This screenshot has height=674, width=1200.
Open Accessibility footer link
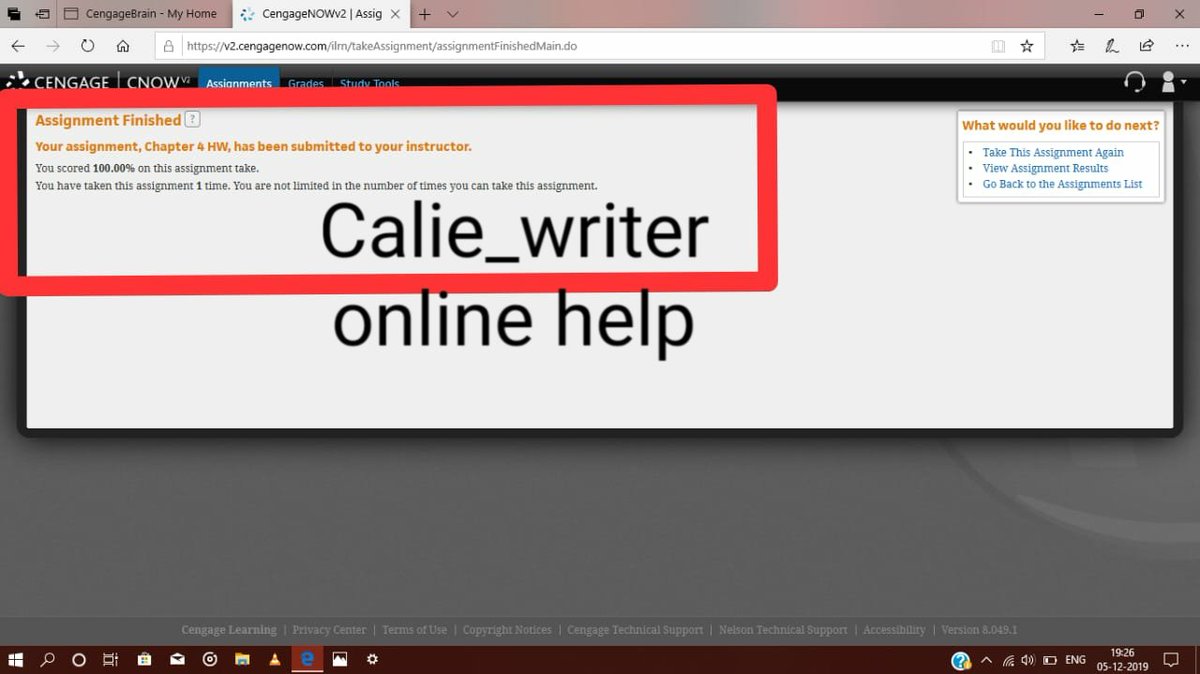pyautogui.click(x=894, y=630)
